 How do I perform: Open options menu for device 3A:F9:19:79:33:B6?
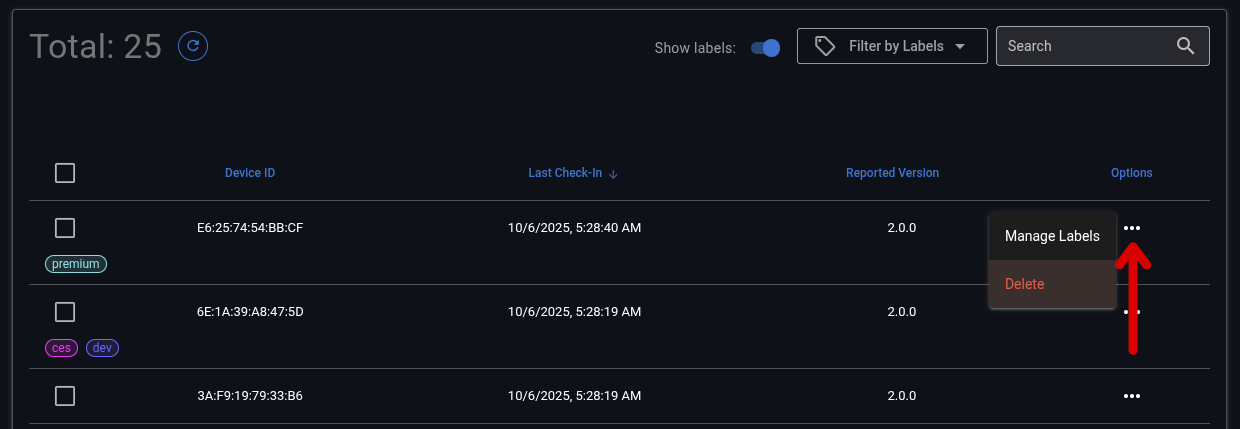tap(1131, 396)
